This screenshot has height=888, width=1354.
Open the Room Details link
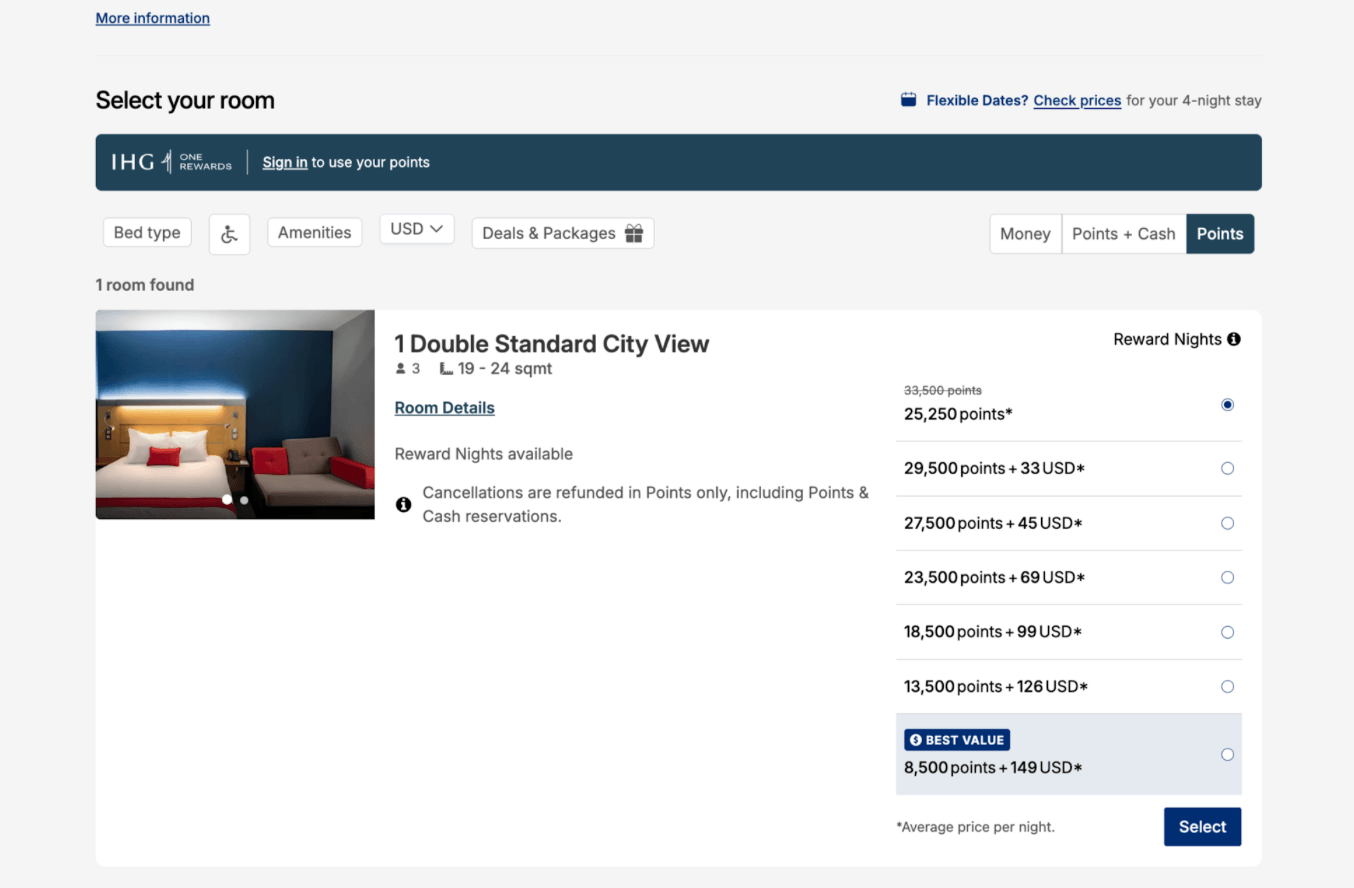point(445,408)
